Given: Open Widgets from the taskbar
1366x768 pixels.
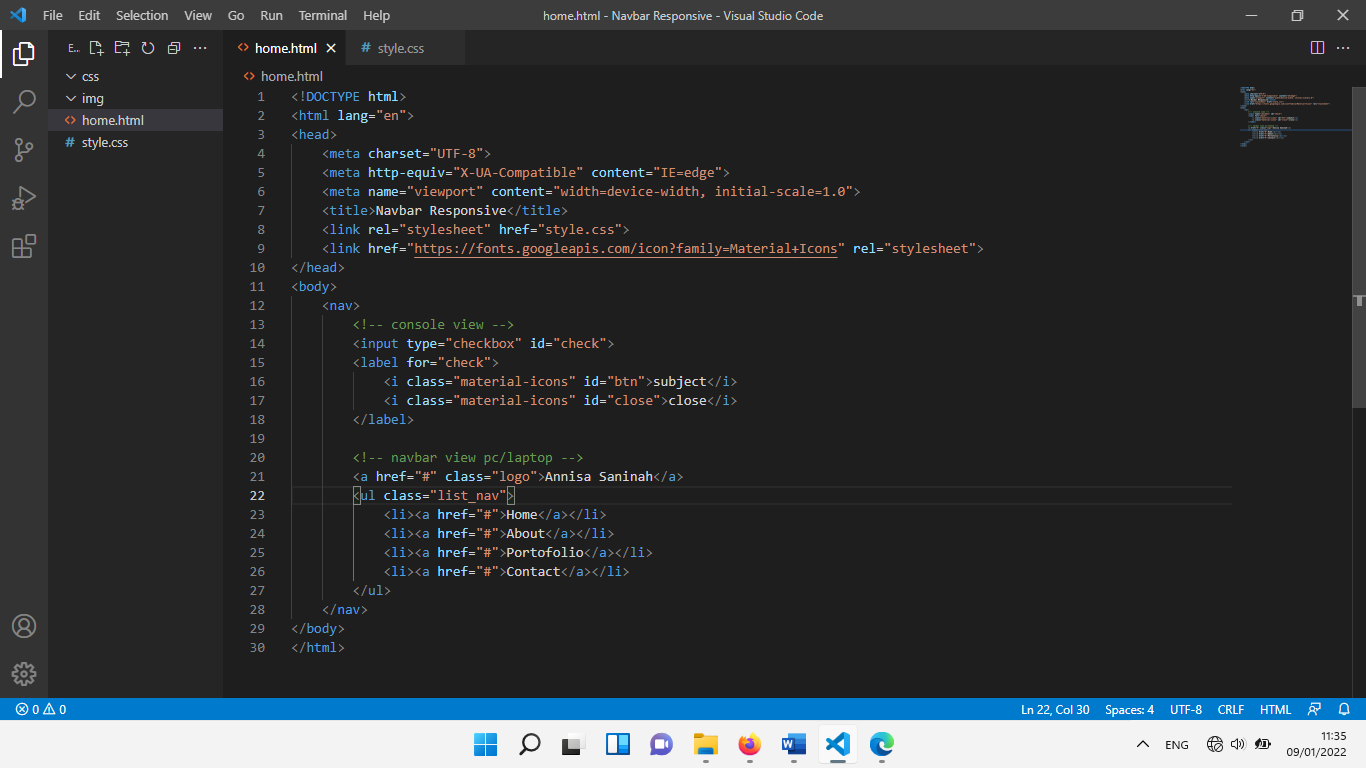Looking at the screenshot, I should 618,744.
